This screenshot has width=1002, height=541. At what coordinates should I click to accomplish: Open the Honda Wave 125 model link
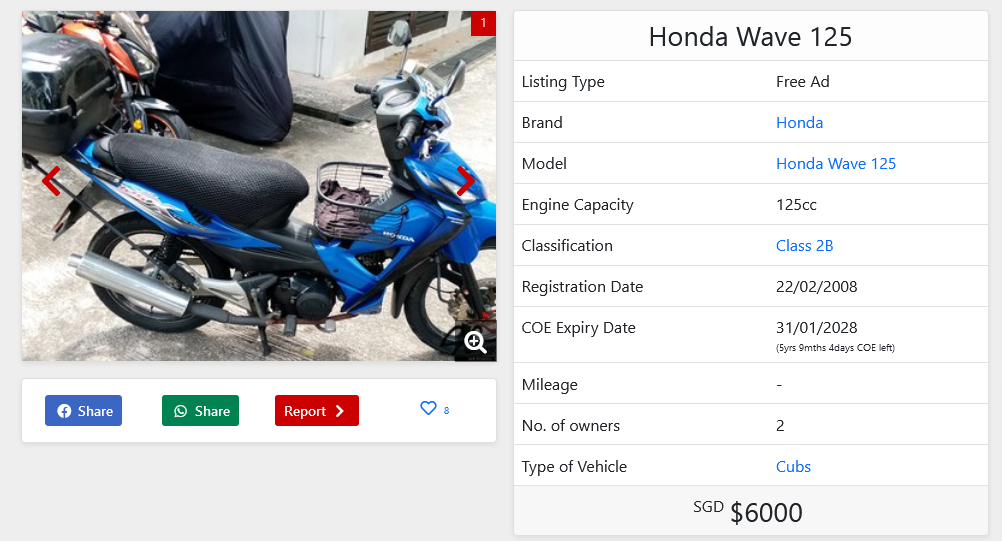tap(835, 164)
